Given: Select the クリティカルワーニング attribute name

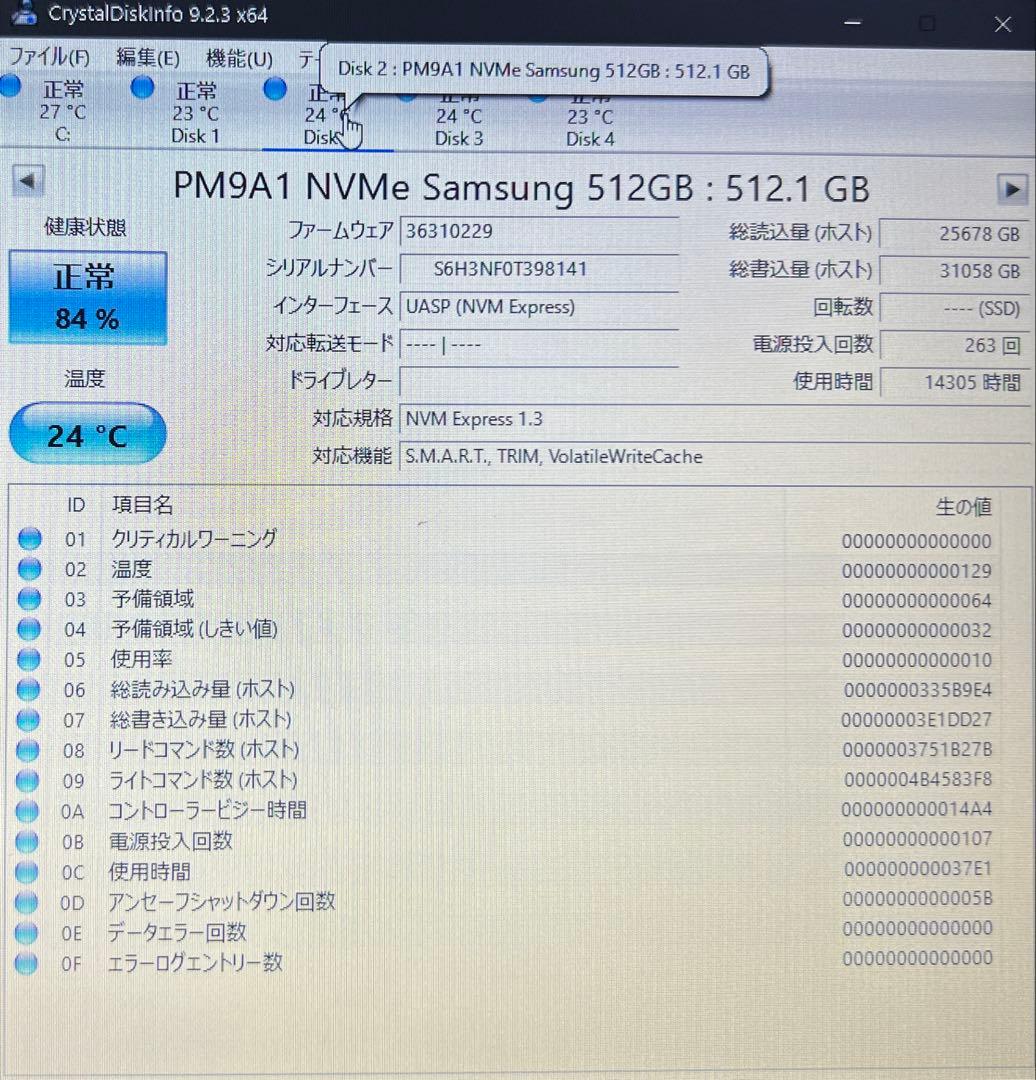Looking at the screenshot, I should 194,538.
